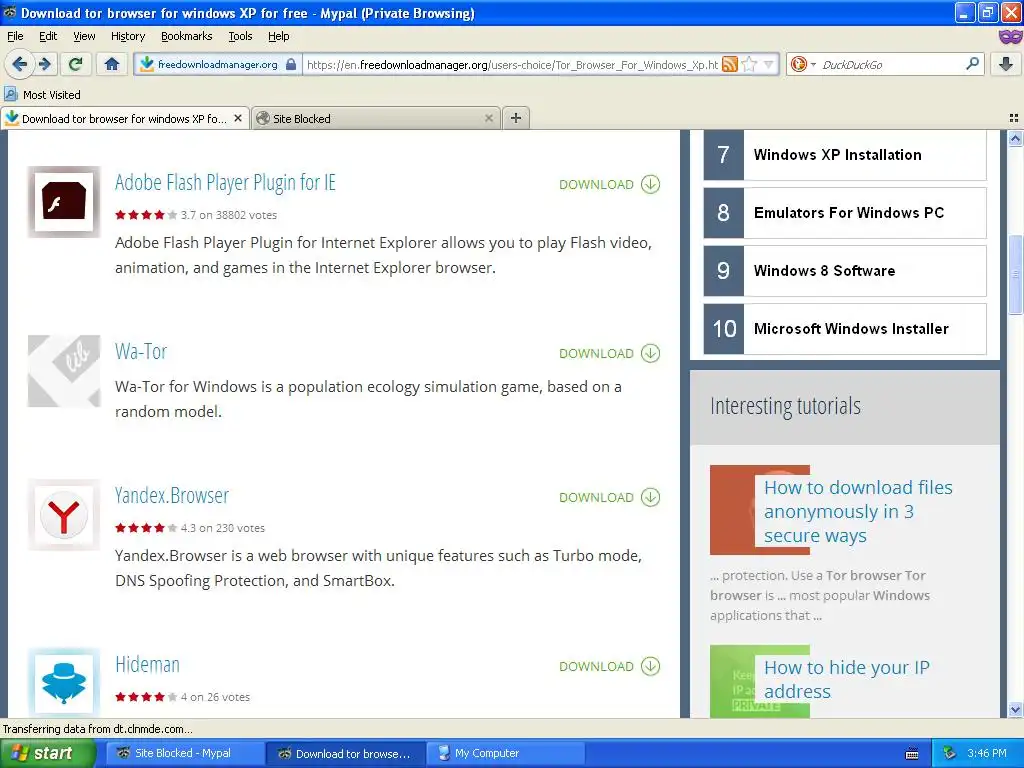Screen dimensions: 1024x768
Task: Click the page scrollbar up arrow
Action: (x=1015, y=138)
